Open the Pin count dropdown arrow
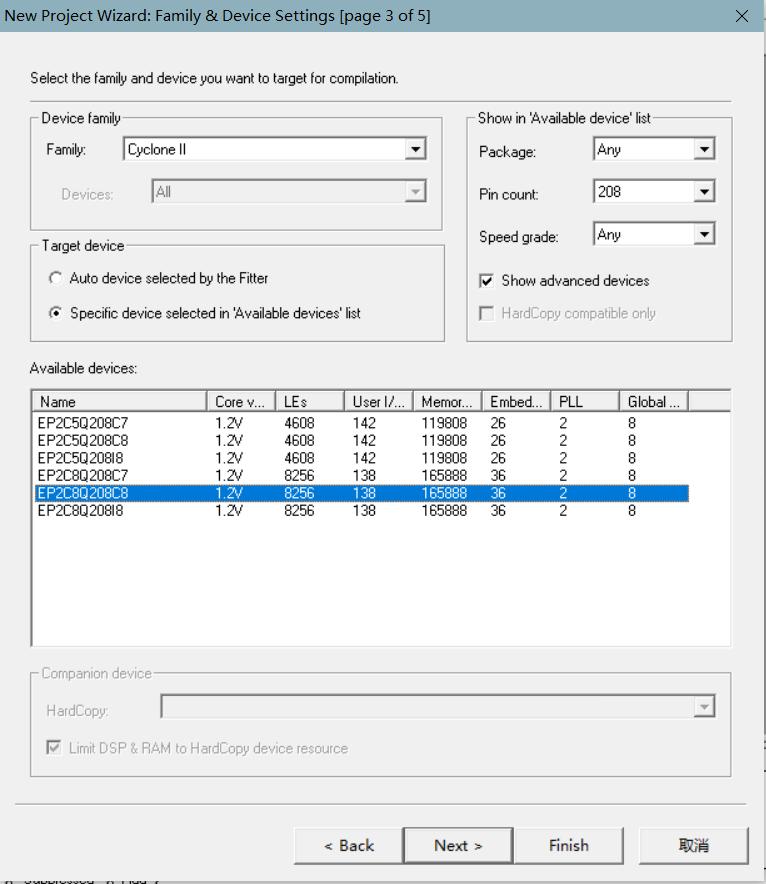Viewport: 766px width, 884px height. [704, 192]
